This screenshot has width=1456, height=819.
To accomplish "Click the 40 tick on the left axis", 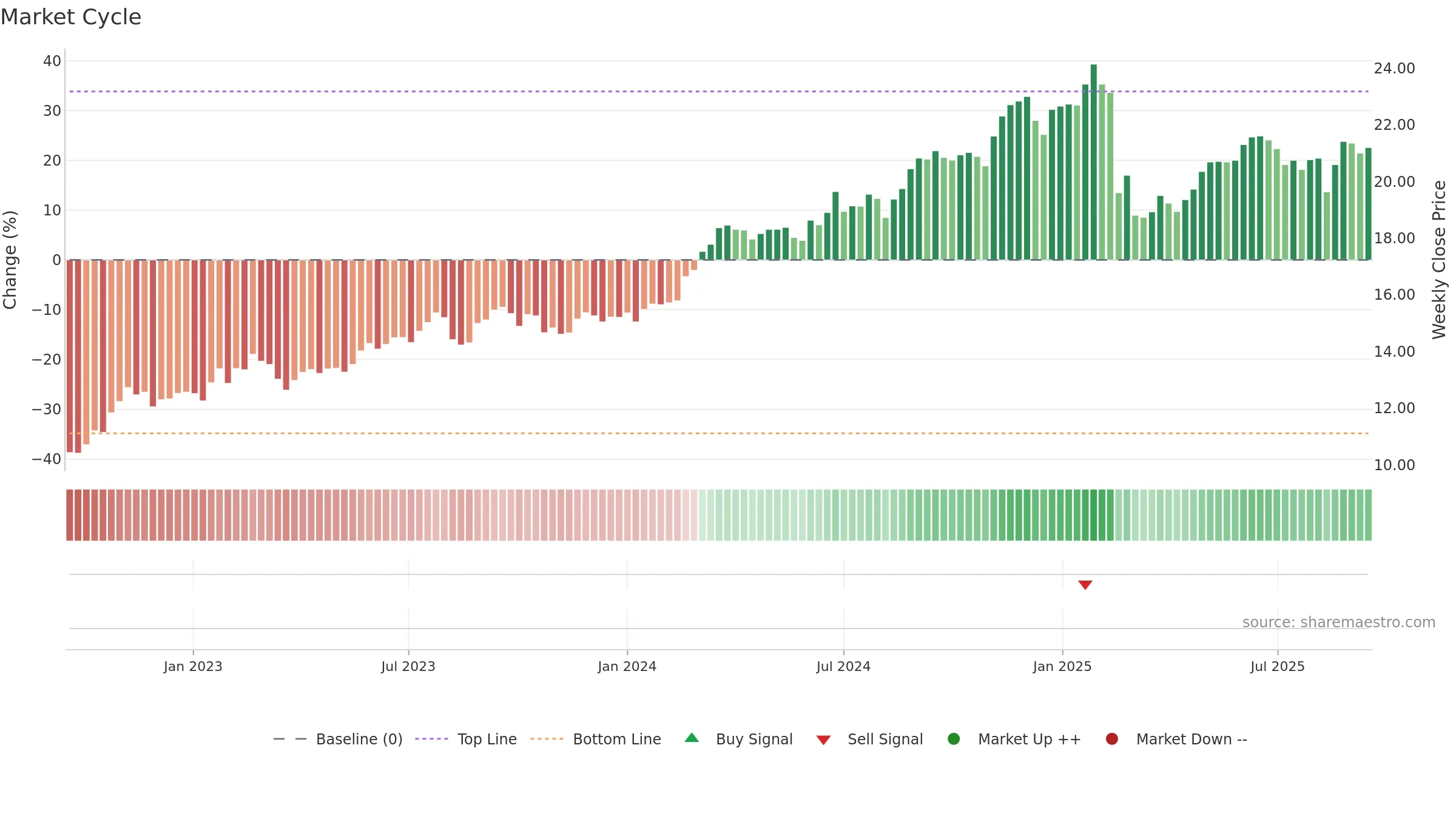I will pyautogui.click(x=52, y=61).
